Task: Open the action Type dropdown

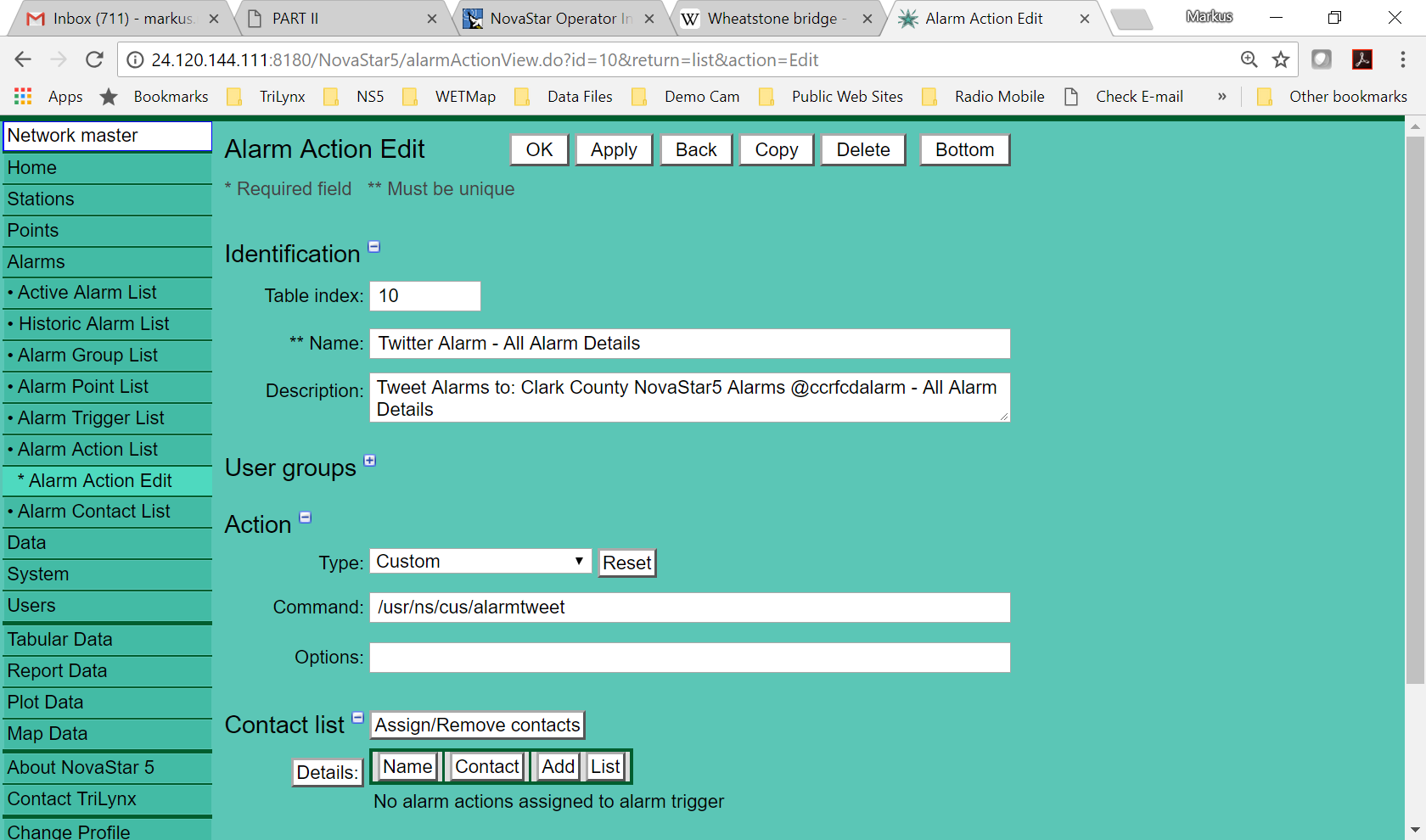Action: 480,562
